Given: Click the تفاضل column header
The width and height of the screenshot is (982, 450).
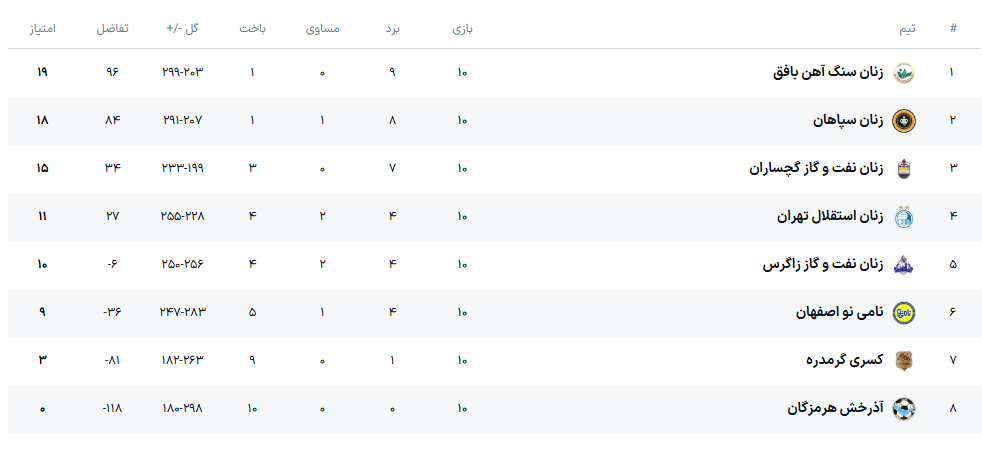Looking at the screenshot, I should click(112, 28).
